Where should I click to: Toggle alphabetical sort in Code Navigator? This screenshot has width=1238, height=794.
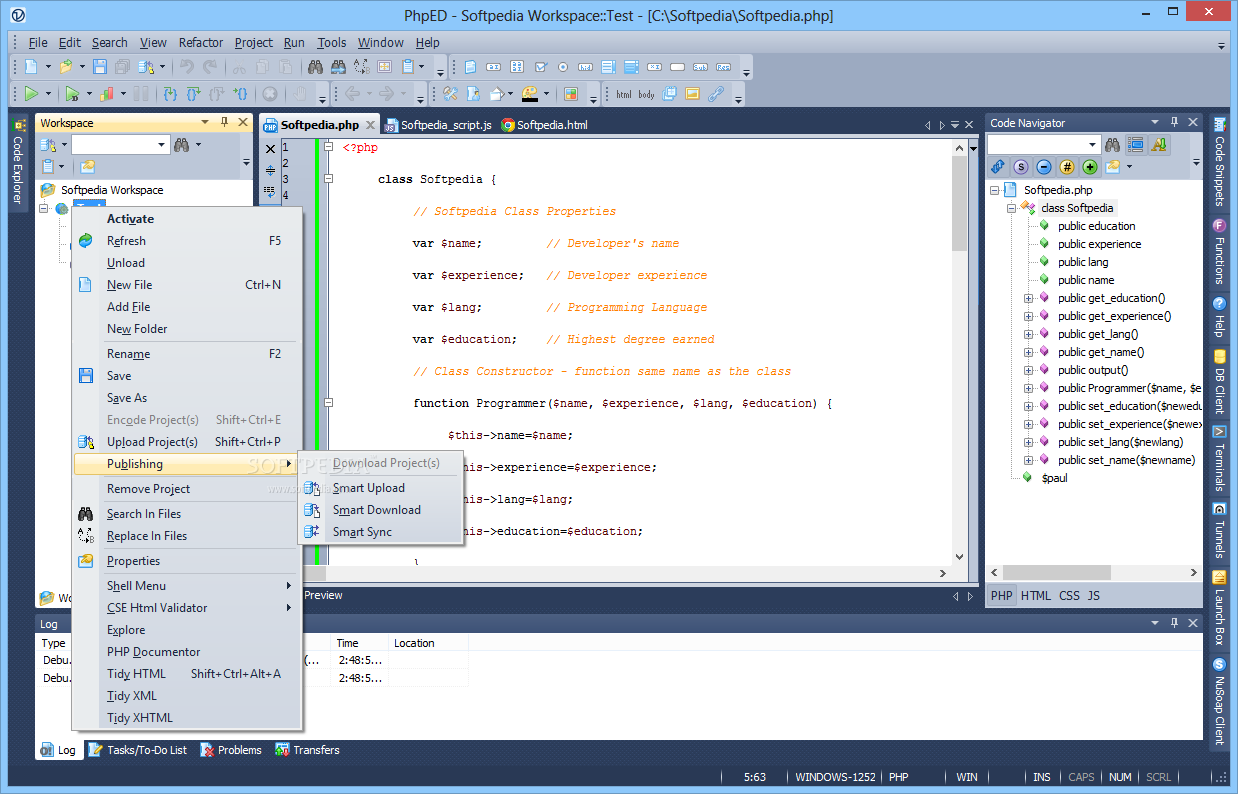click(x=1159, y=145)
